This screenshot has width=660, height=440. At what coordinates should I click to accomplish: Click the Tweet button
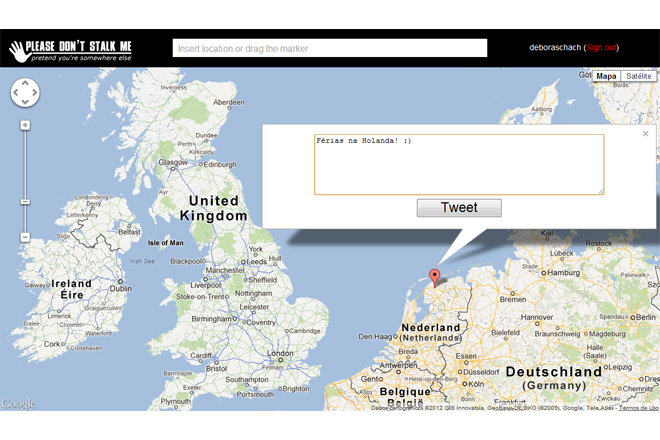point(459,208)
